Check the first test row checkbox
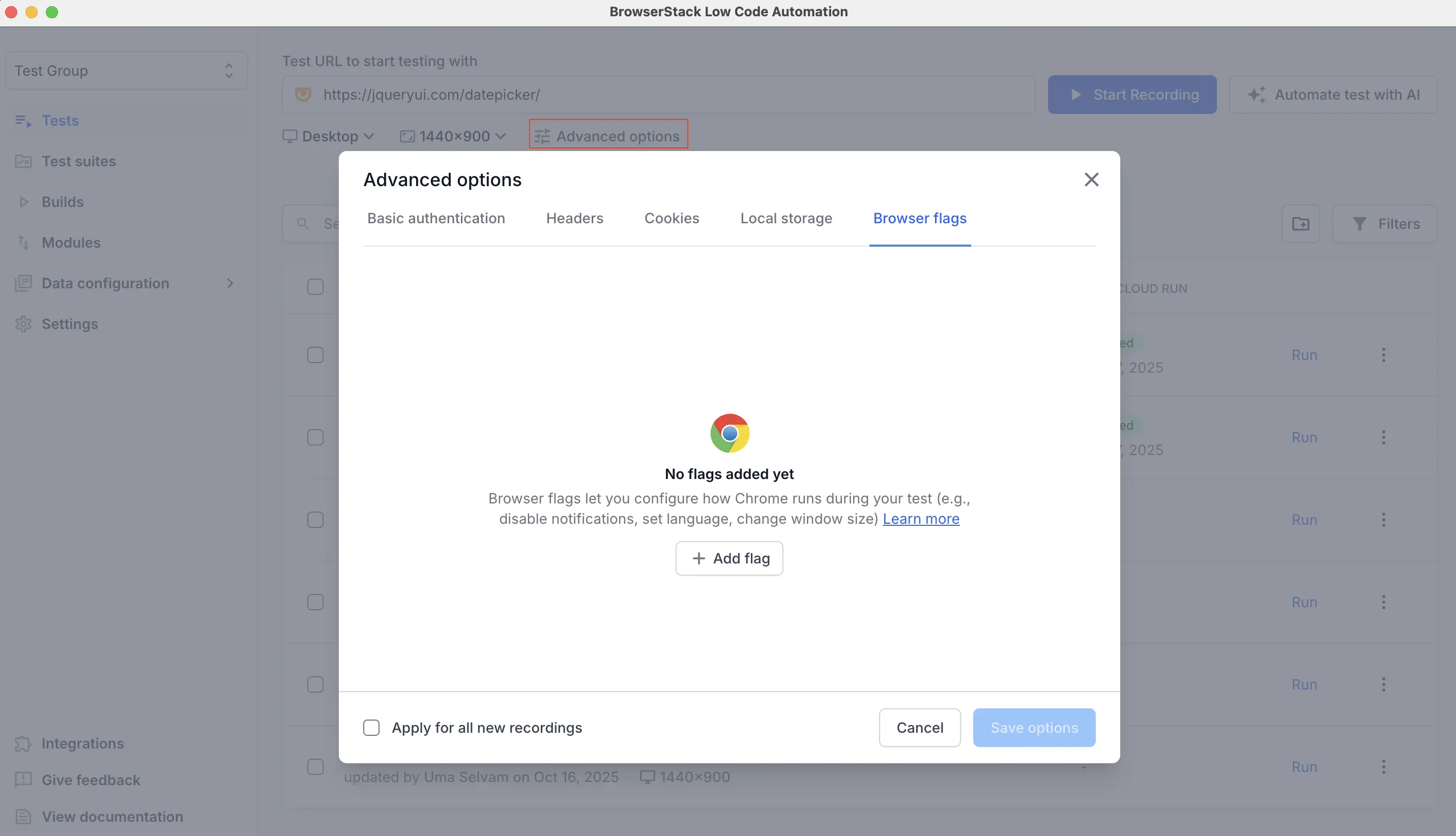Image resolution: width=1456 pixels, height=836 pixels. pyautogui.click(x=315, y=286)
